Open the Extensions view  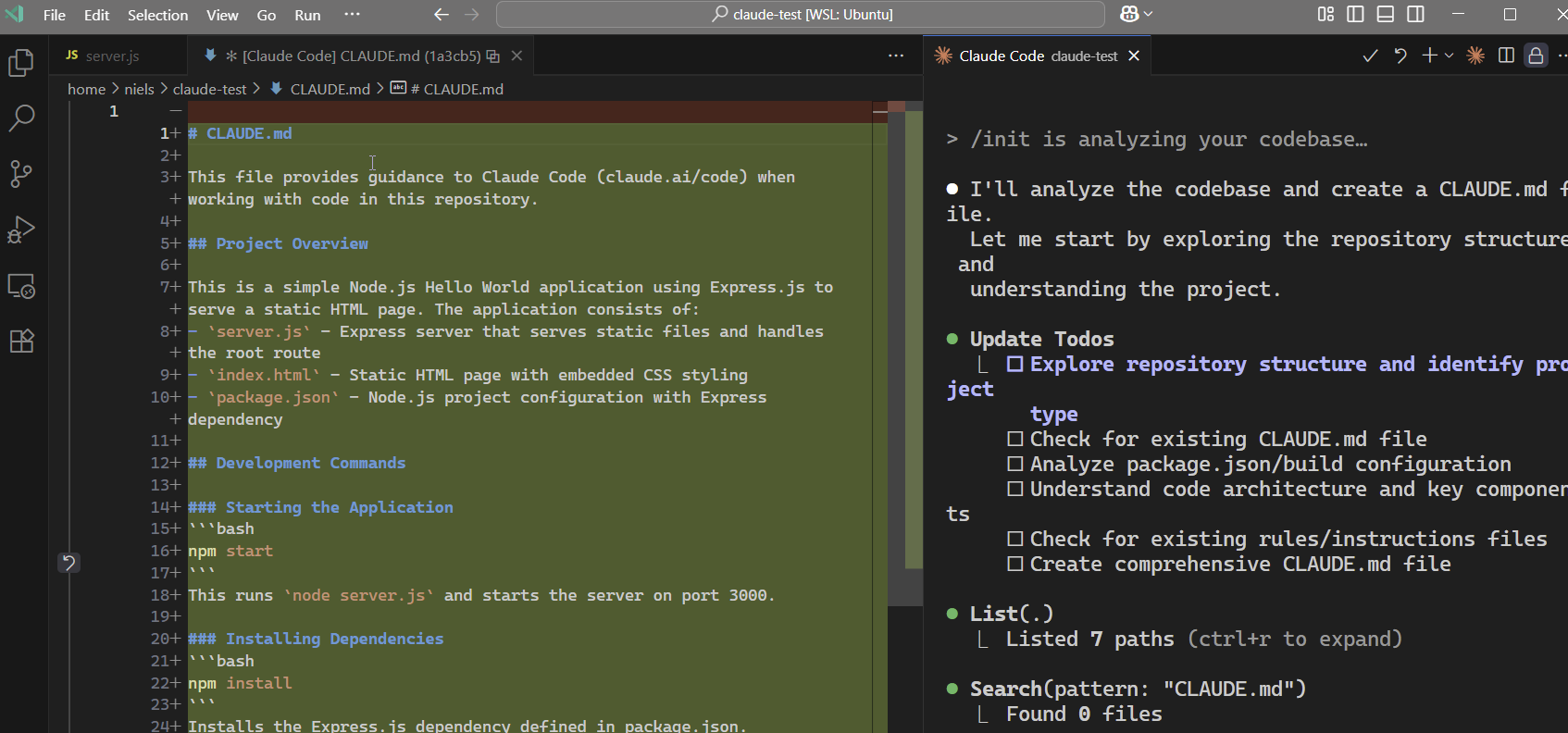(21, 342)
